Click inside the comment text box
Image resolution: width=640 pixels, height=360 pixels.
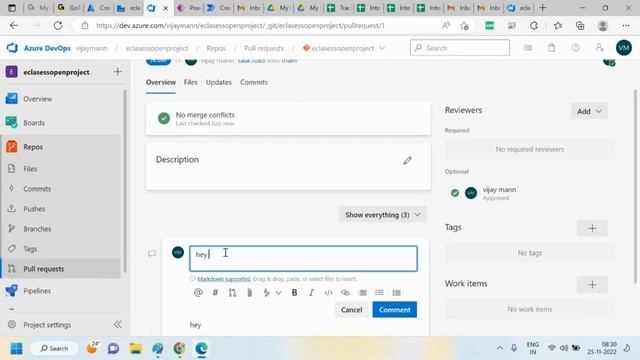click(303, 258)
